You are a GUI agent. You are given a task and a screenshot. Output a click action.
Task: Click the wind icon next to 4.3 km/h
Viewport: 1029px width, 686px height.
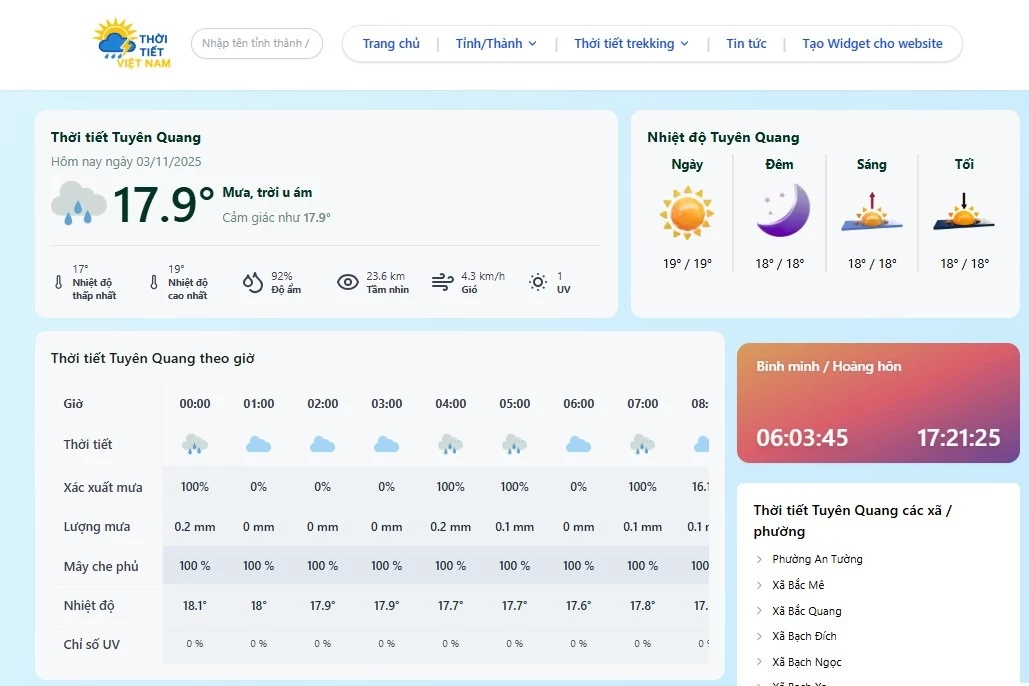[x=442, y=283]
